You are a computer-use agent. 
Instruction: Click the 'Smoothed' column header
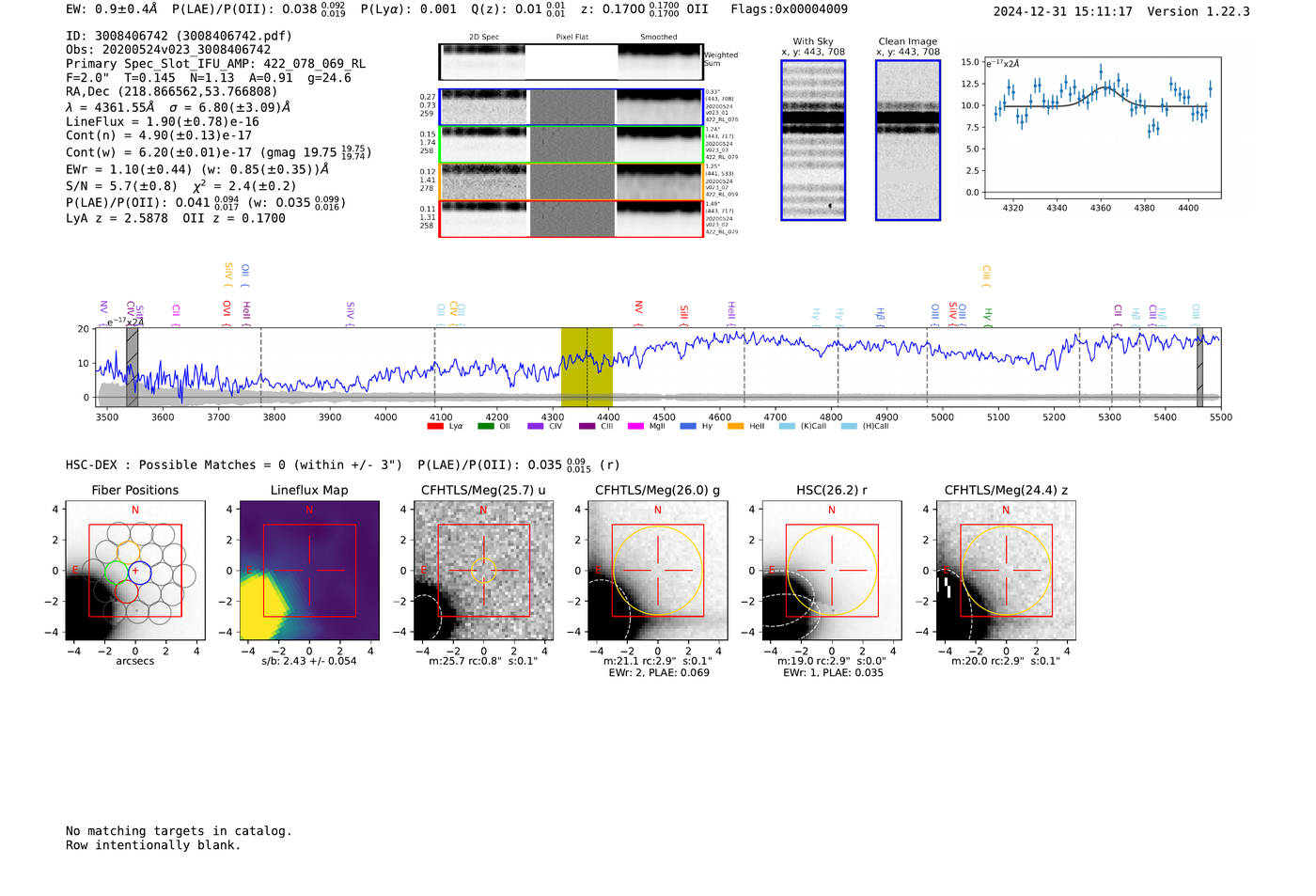coord(659,37)
